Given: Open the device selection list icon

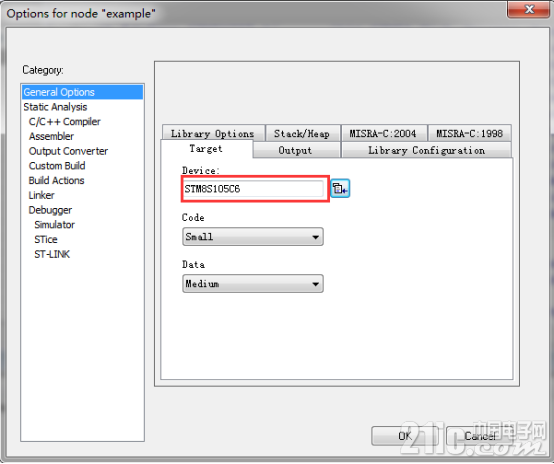Looking at the screenshot, I should (x=340, y=189).
